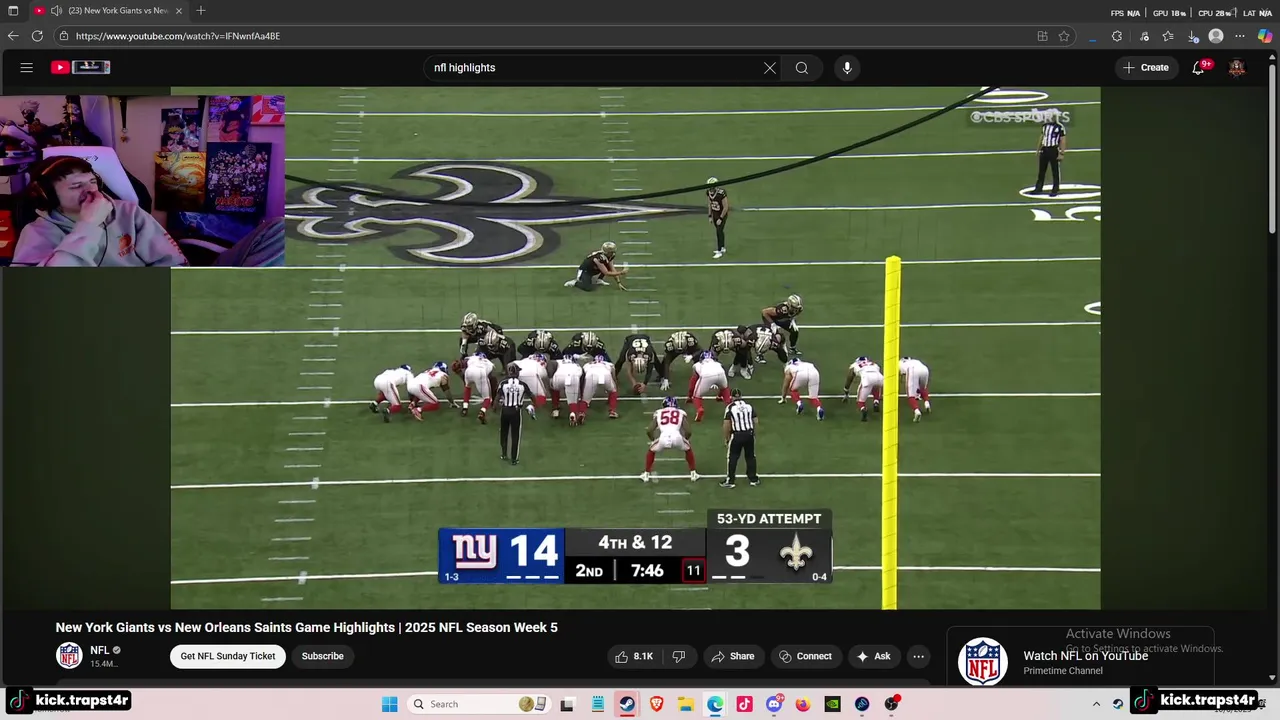Image resolution: width=1280 pixels, height=720 pixels.
Task: Click the video player to pause
Action: [635, 348]
